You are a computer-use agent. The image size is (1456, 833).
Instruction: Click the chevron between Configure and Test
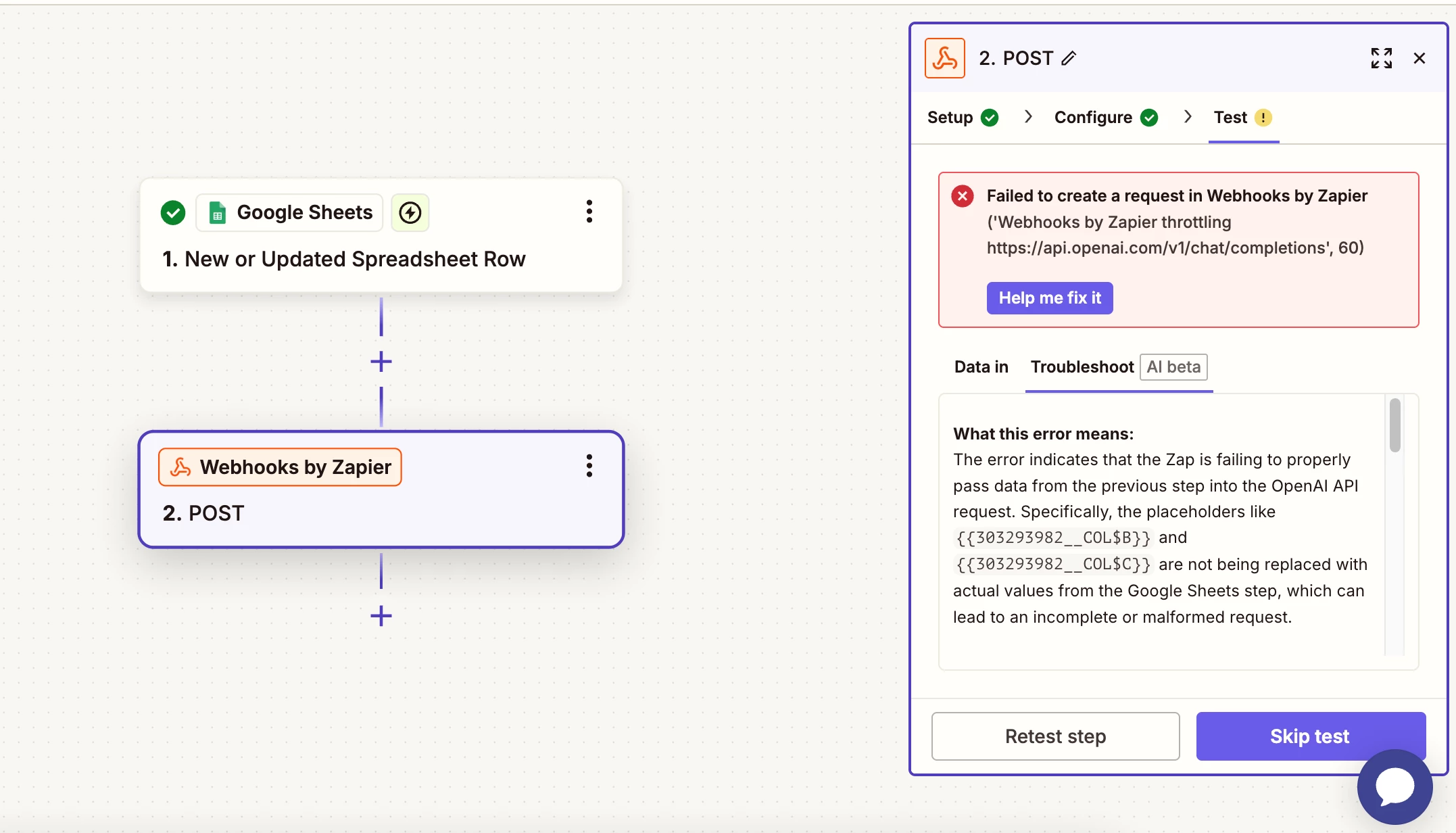point(1188,117)
